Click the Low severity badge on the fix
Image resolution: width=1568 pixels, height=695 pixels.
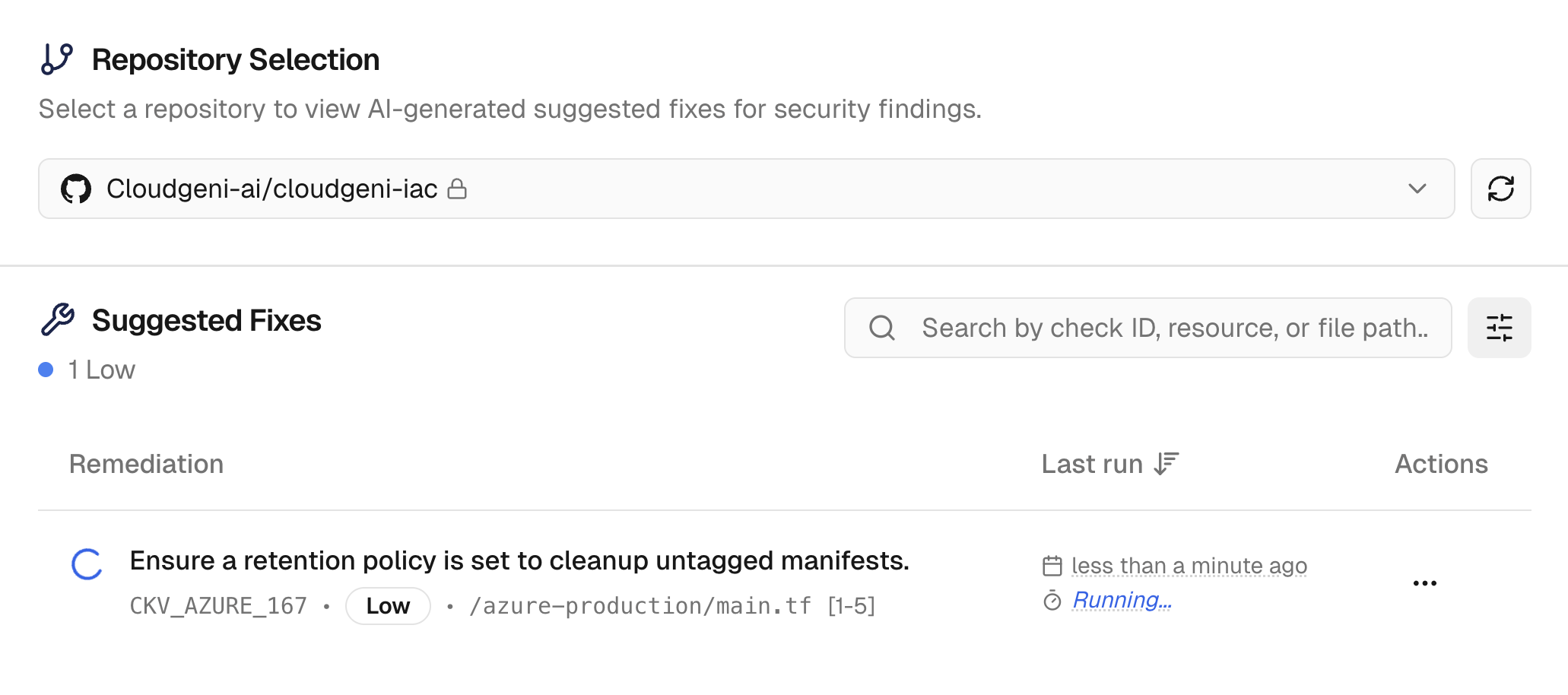(x=388, y=606)
